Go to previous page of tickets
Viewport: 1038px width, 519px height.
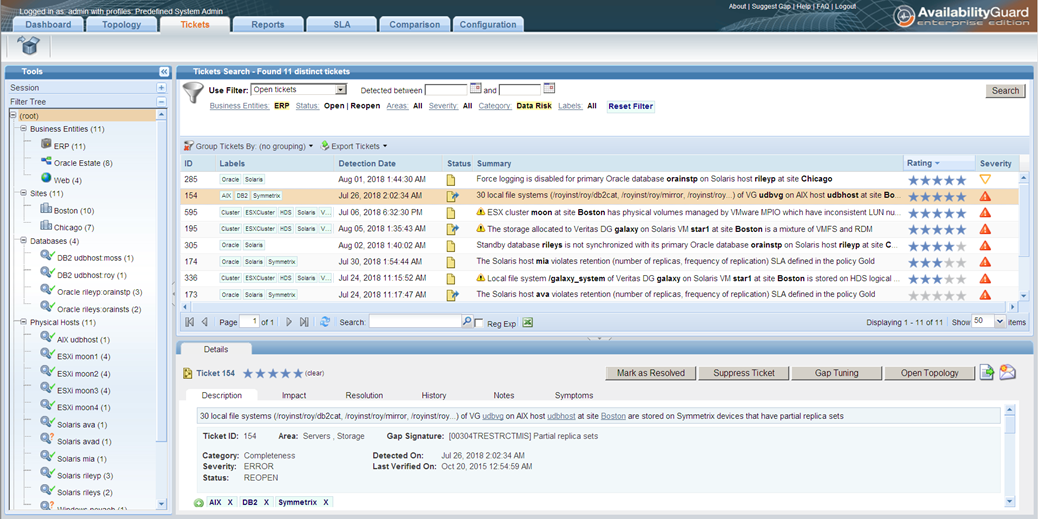point(205,322)
